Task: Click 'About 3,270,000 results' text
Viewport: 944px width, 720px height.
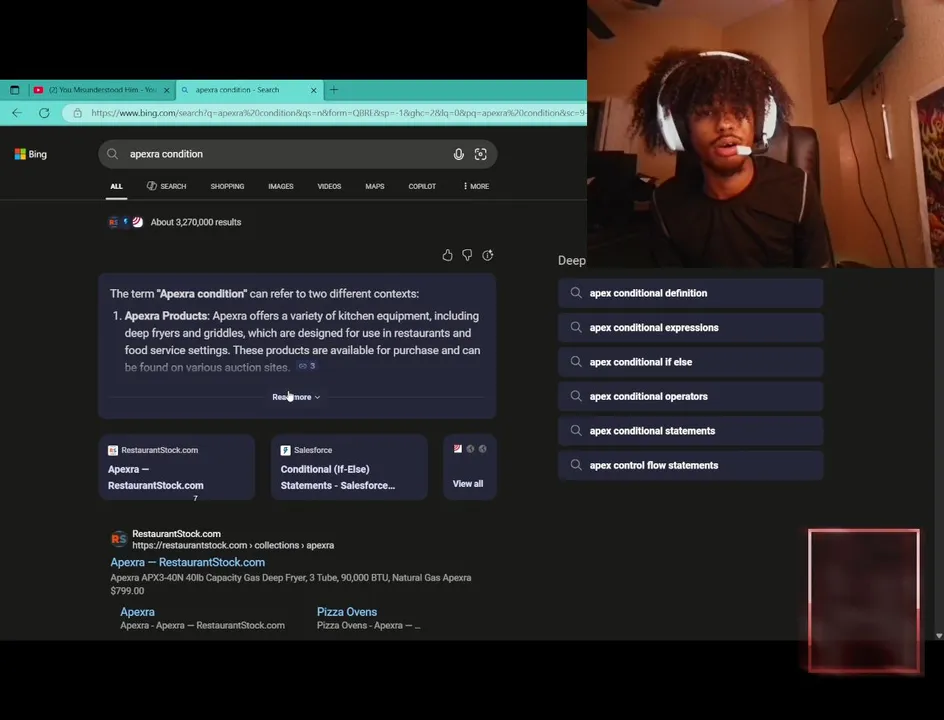Action: pos(196,222)
